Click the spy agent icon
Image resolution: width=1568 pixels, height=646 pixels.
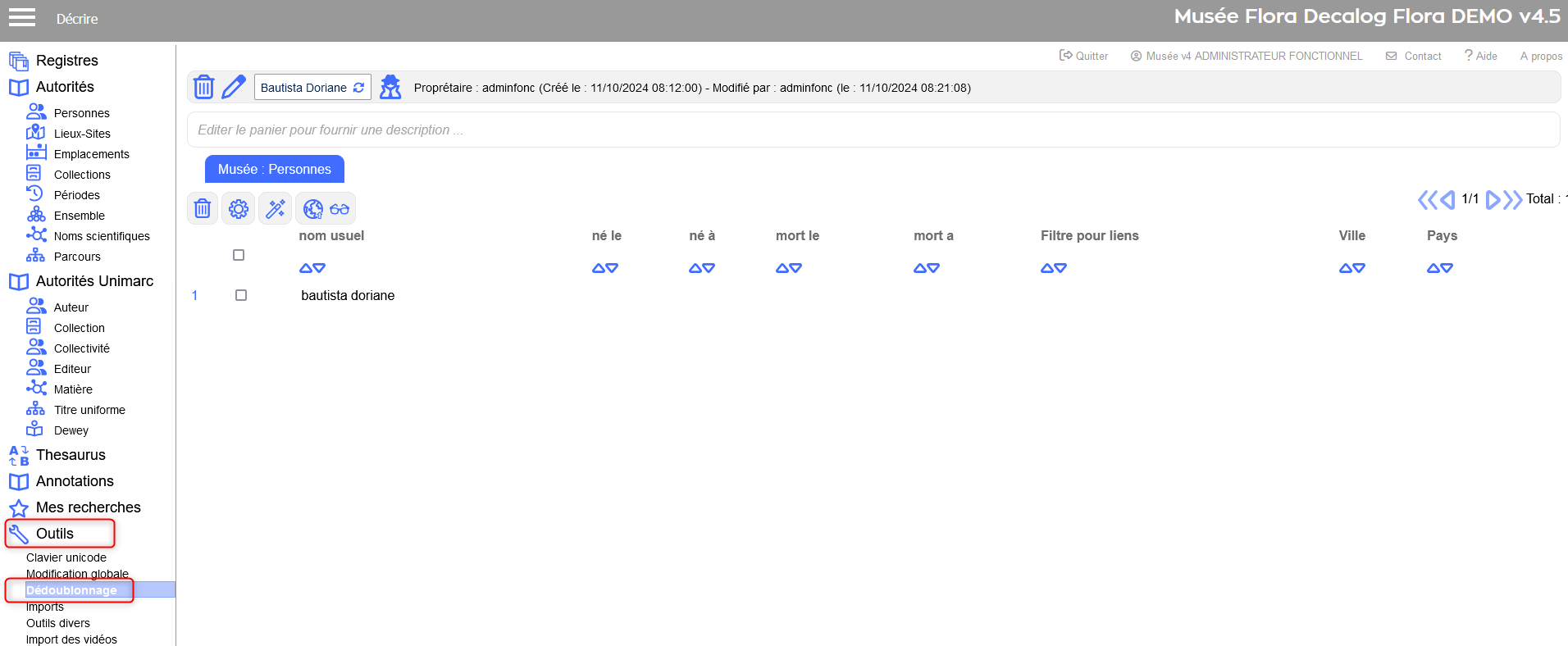(x=390, y=87)
